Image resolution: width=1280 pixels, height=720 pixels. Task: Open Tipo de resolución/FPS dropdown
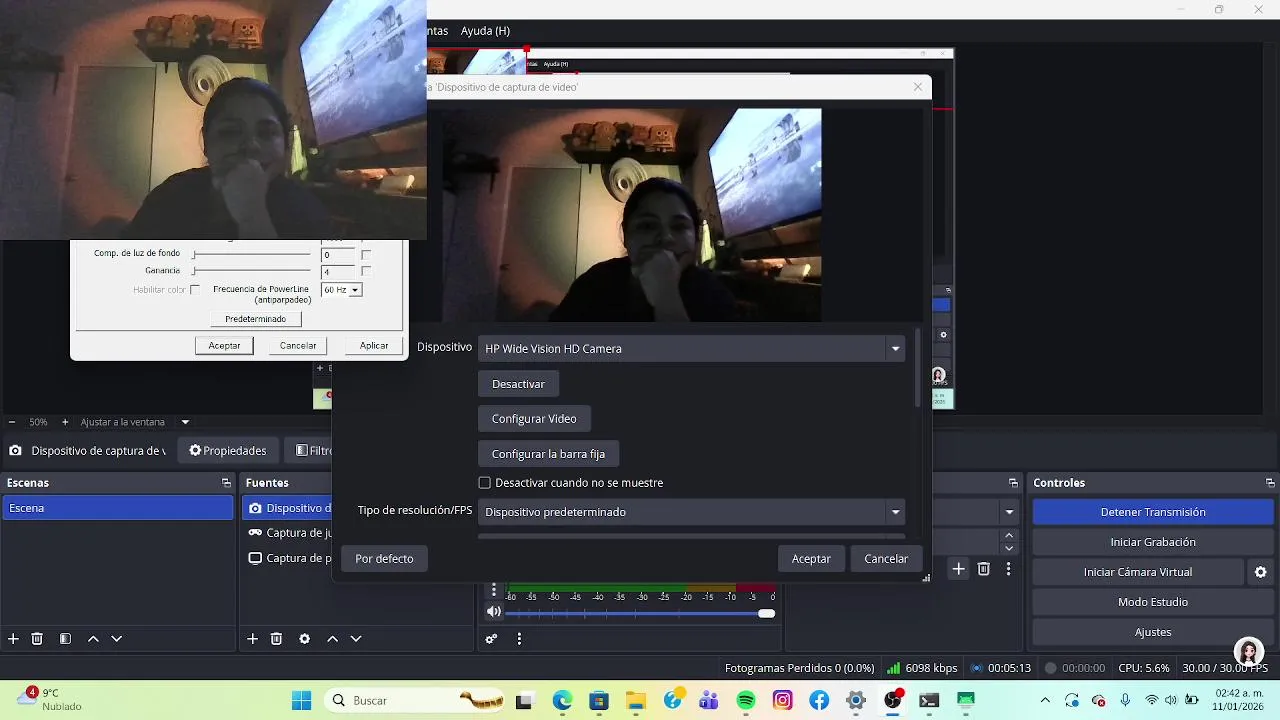pyautogui.click(x=895, y=512)
